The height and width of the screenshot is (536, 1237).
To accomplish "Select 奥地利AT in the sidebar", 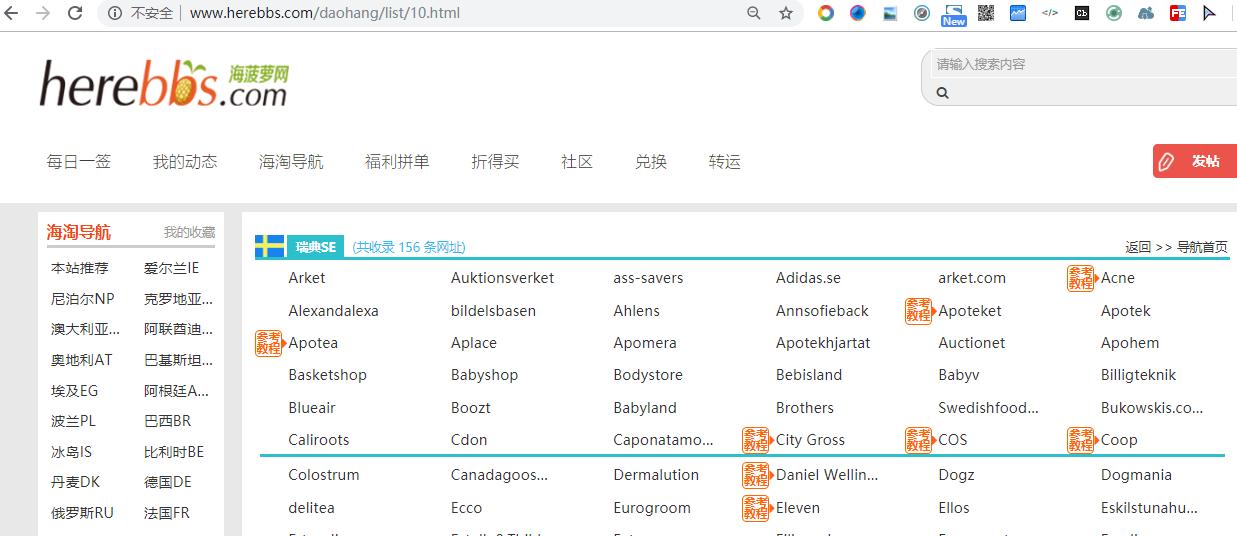I will (x=82, y=360).
